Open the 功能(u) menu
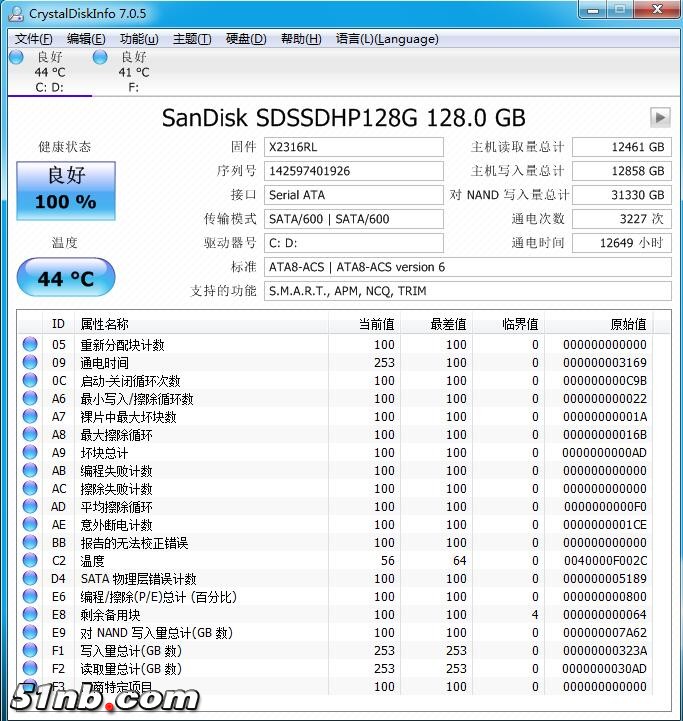Screen dimensions: 683x721 (139, 39)
